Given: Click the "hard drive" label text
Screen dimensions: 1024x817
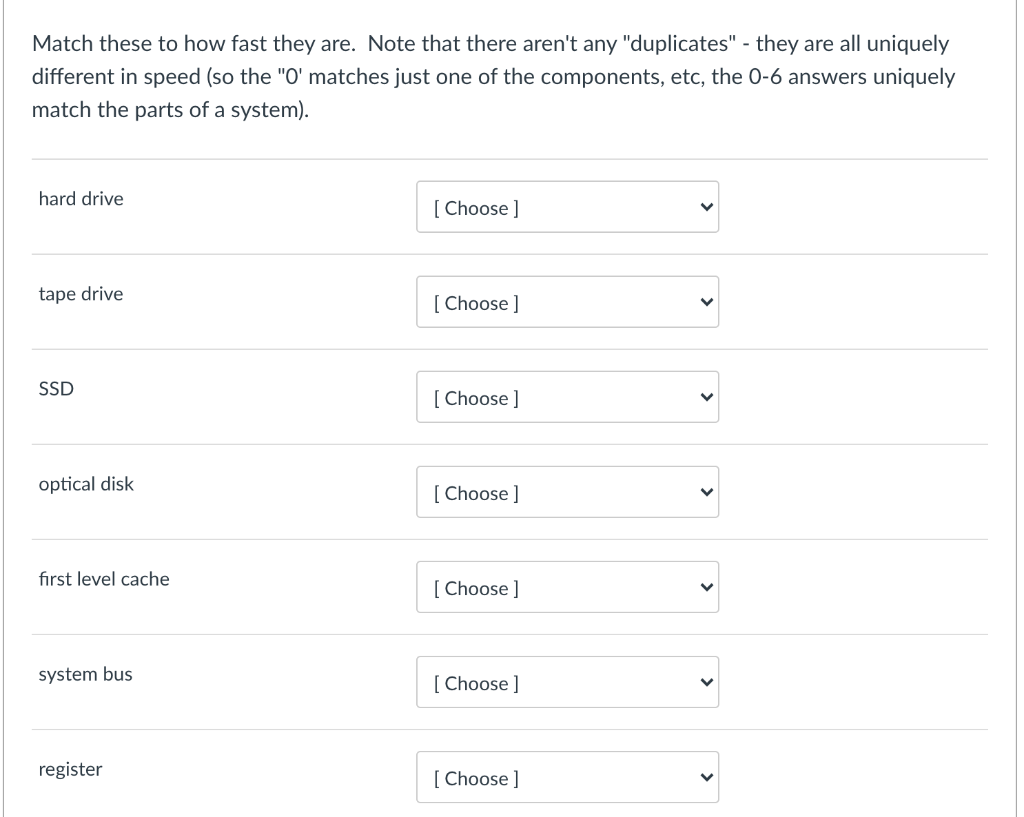Looking at the screenshot, I should [81, 199].
